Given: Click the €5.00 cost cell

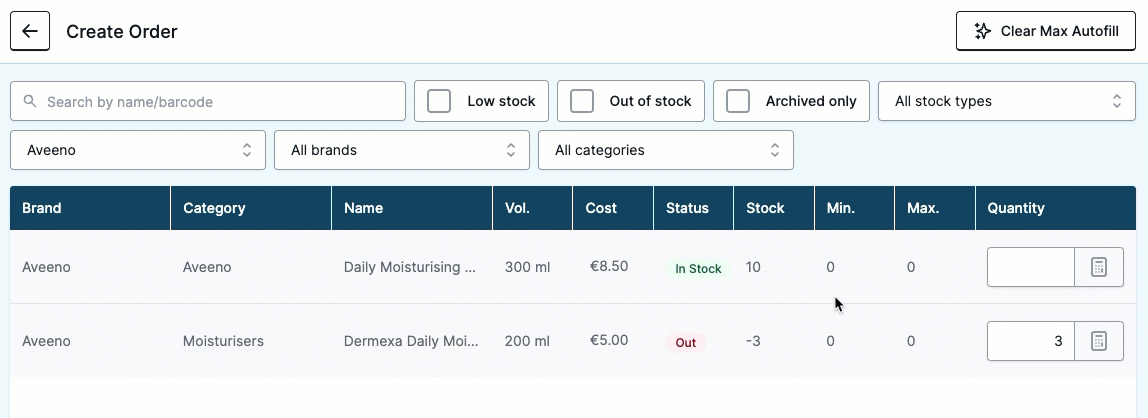Looking at the screenshot, I should (609, 340).
